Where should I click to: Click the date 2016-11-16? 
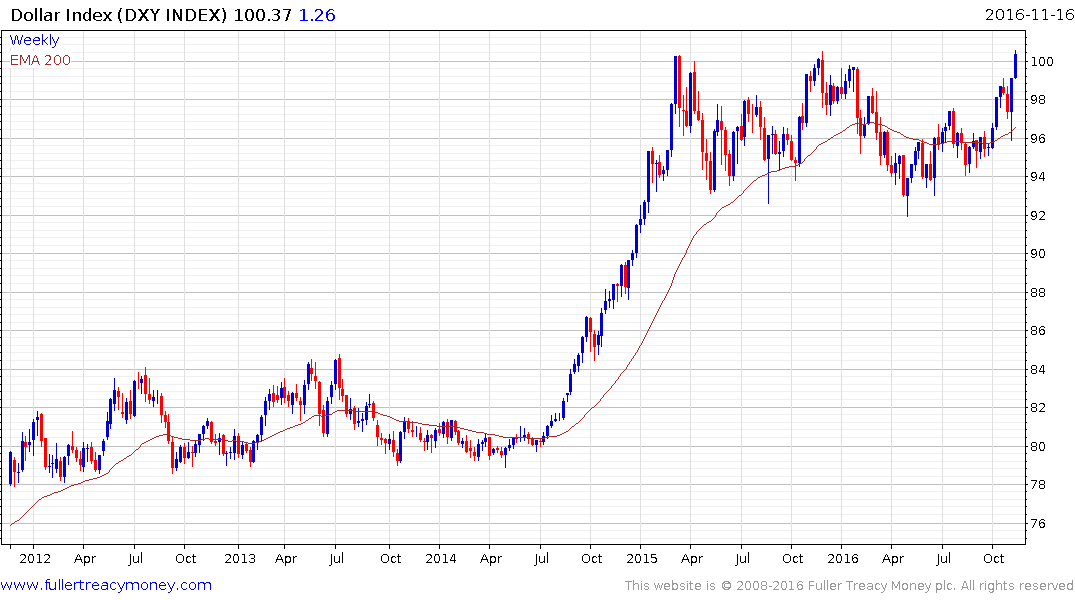pyautogui.click(x=1029, y=14)
